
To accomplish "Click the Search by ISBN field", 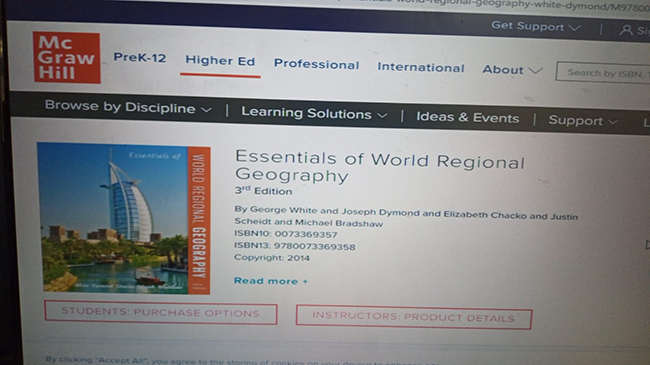I will coord(603,73).
